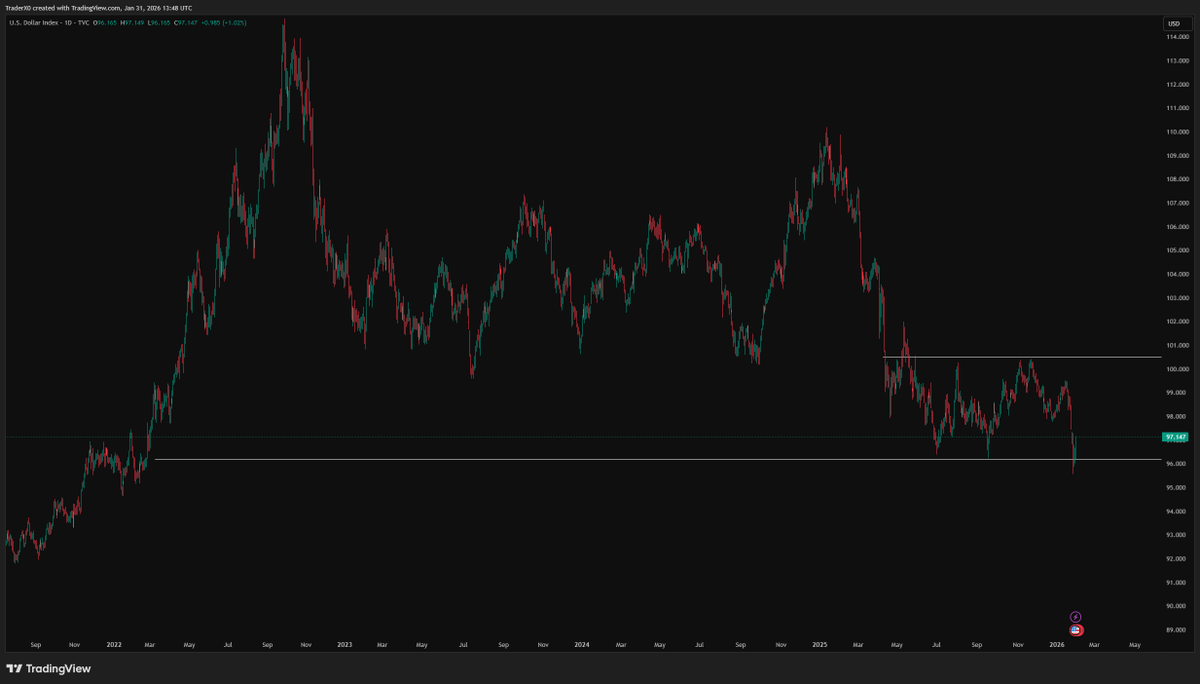Screen dimensions: 1200x684
Task: Click the 90.000 price axis label
Action: coord(1176,606)
